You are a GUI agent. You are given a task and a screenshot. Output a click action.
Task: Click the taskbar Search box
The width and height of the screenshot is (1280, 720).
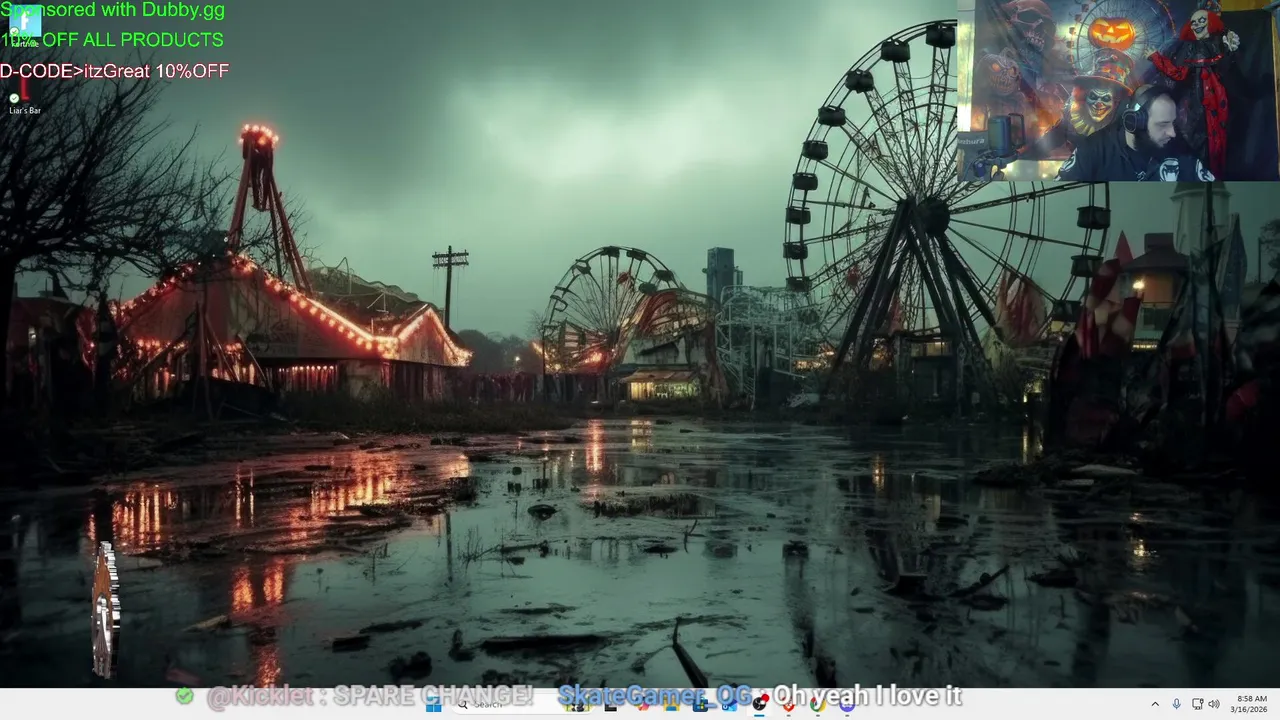click(x=522, y=705)
